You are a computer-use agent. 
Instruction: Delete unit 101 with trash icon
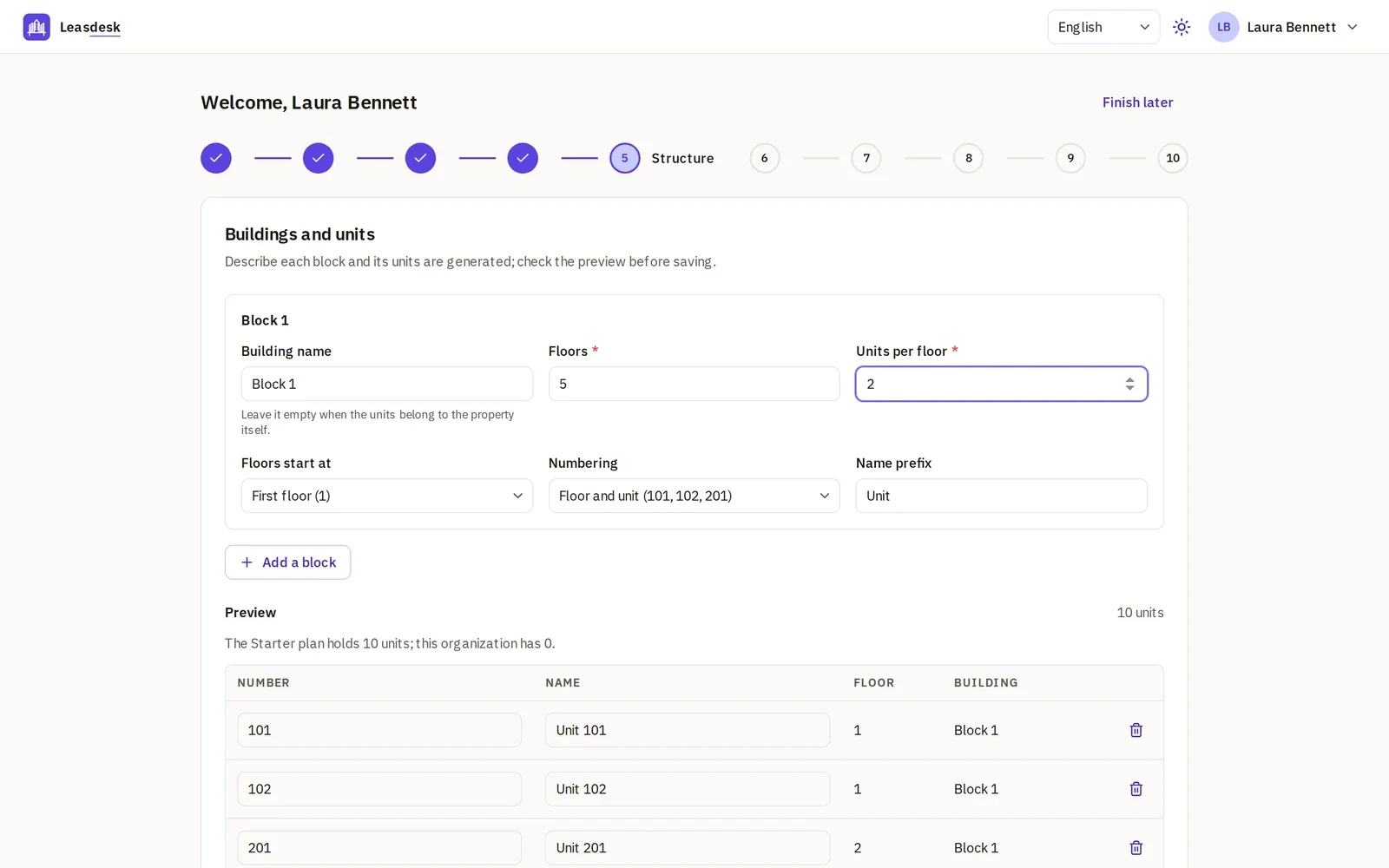click(x=1136, y=730)
